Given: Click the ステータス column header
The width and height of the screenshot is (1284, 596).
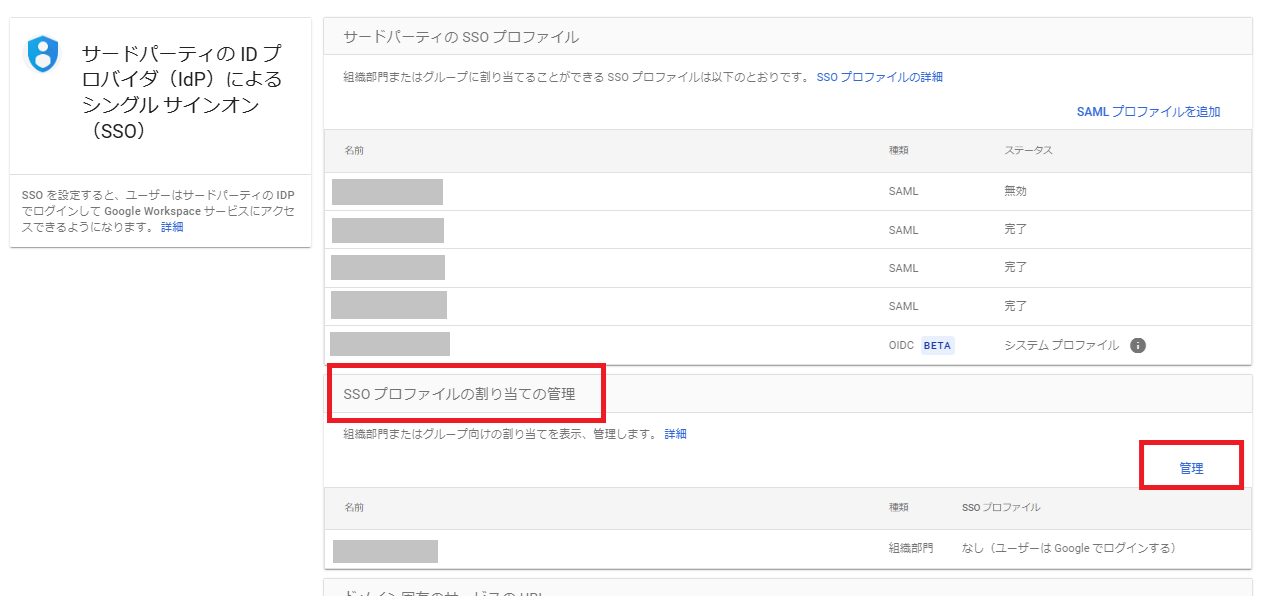Looking at the screenshot, I should (x=1028, y=150).
